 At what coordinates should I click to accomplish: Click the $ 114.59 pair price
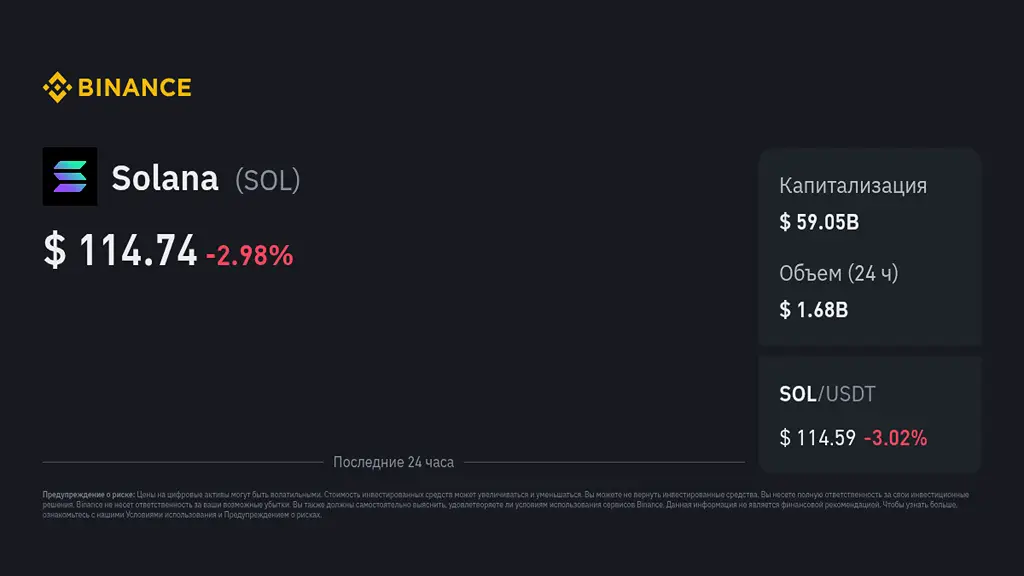pos(817,437)
